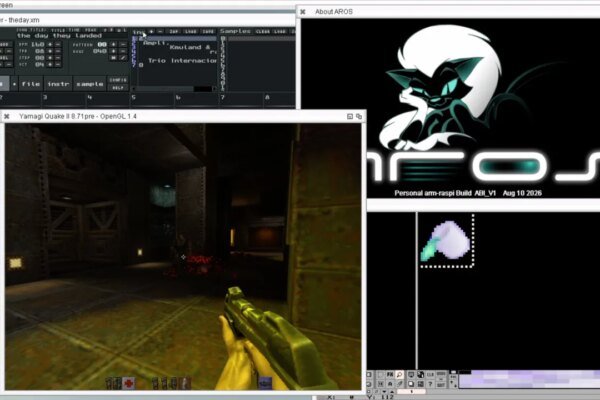Increase the octave 04 value with plus
Viewport: 600px width, 400px height.
50,64
